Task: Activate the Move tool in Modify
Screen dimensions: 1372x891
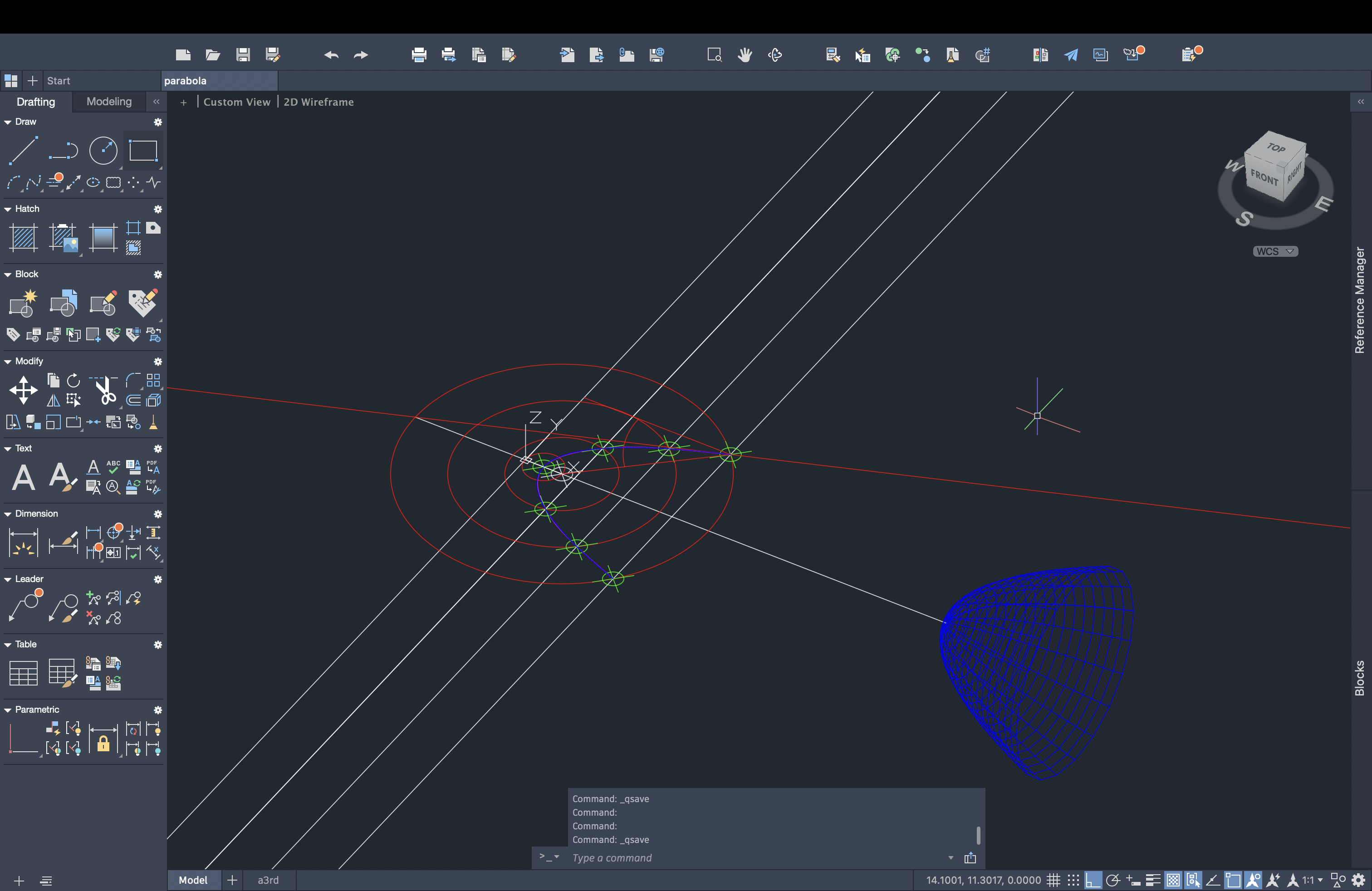Action: click(x=23, y=390)
